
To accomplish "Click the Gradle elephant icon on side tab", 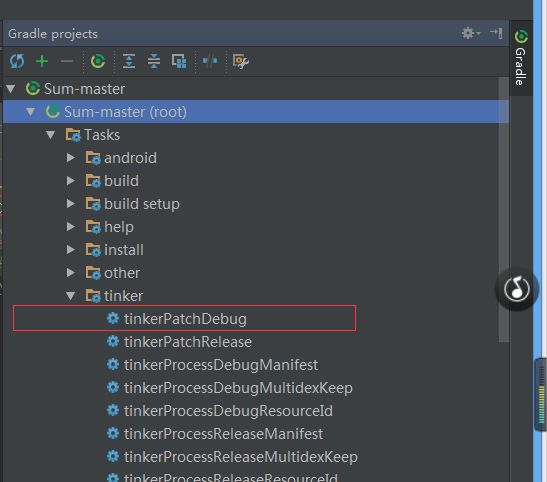I will tap(521, 36).
